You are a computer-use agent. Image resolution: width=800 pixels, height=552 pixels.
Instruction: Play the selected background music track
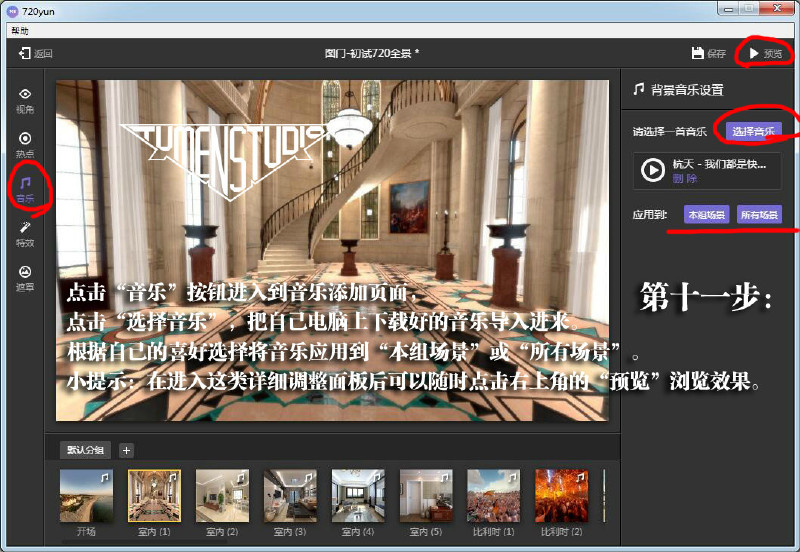[x=653, y=170]
